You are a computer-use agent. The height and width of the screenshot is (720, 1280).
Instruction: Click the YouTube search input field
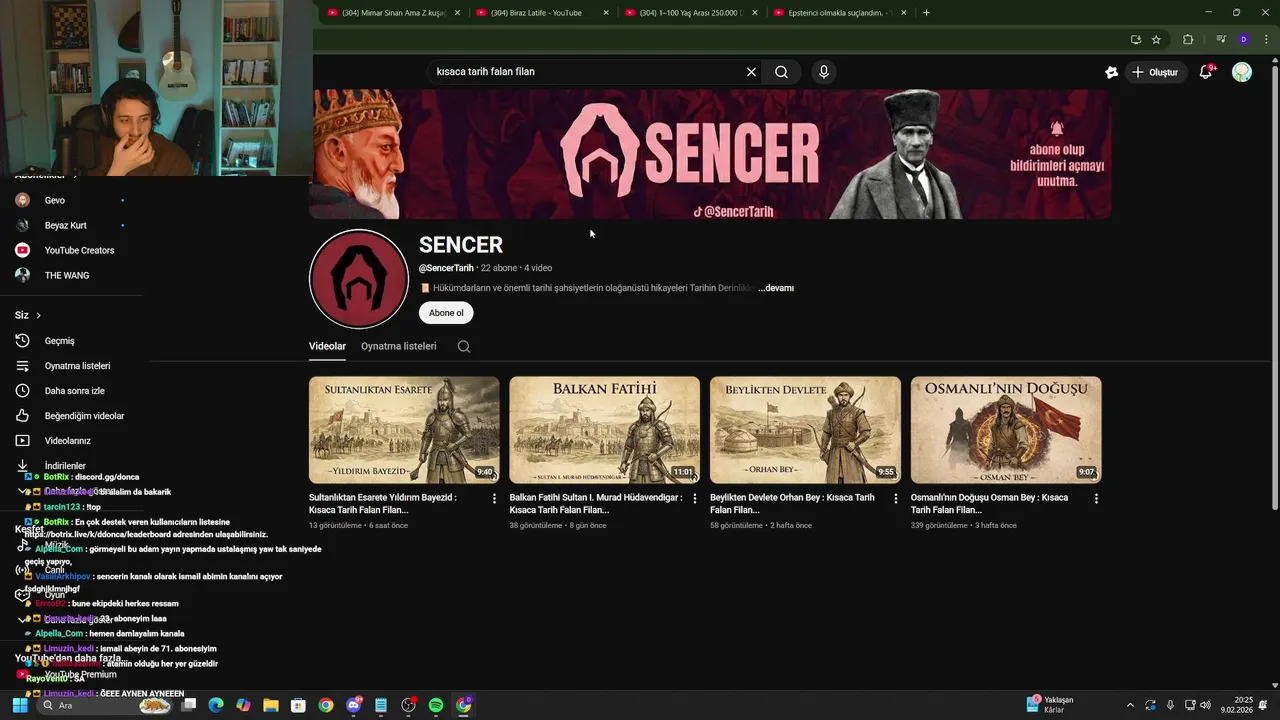(x=586, y=72)
